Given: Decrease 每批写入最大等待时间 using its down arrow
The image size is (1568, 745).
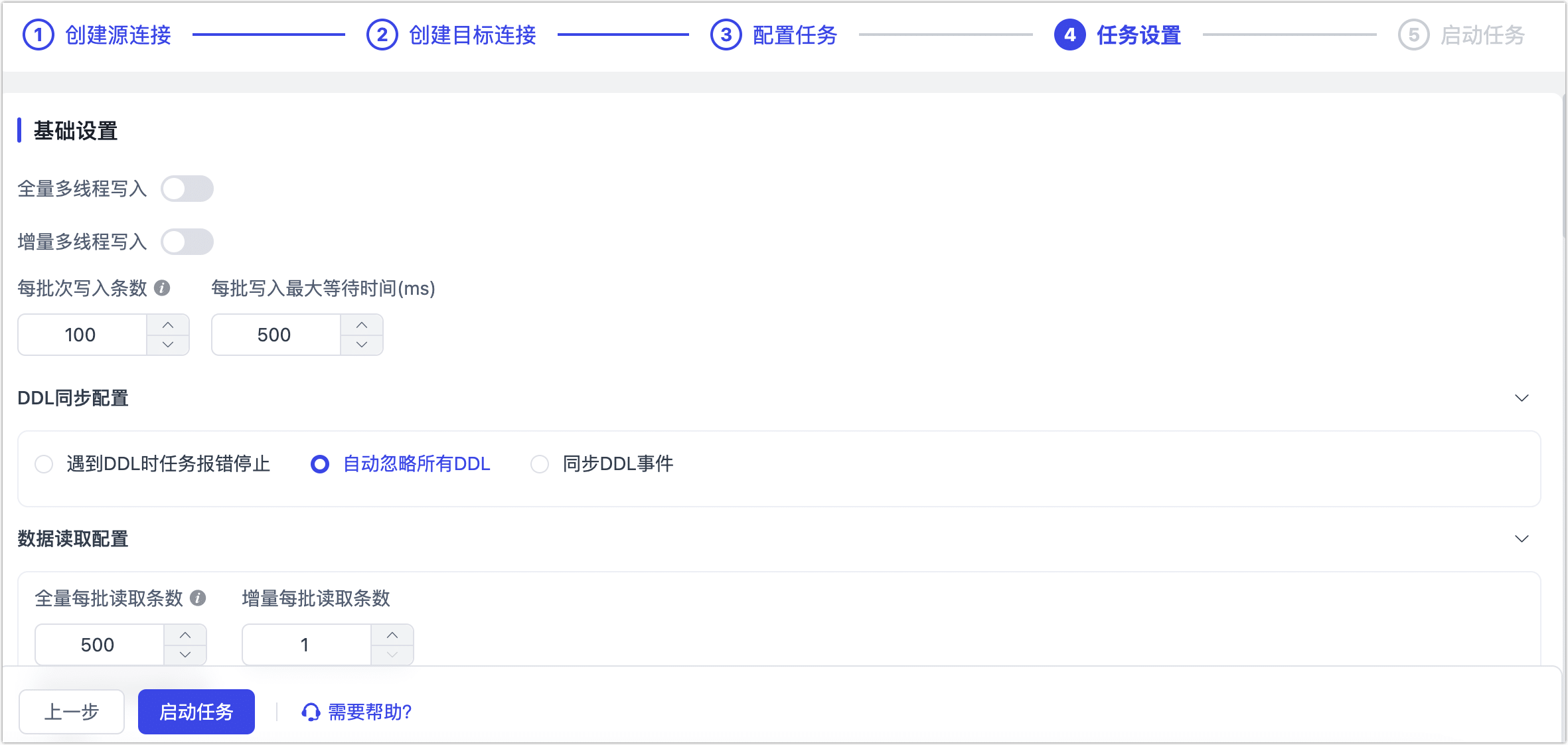Looking at the screenshot, I should click(362, 344).
